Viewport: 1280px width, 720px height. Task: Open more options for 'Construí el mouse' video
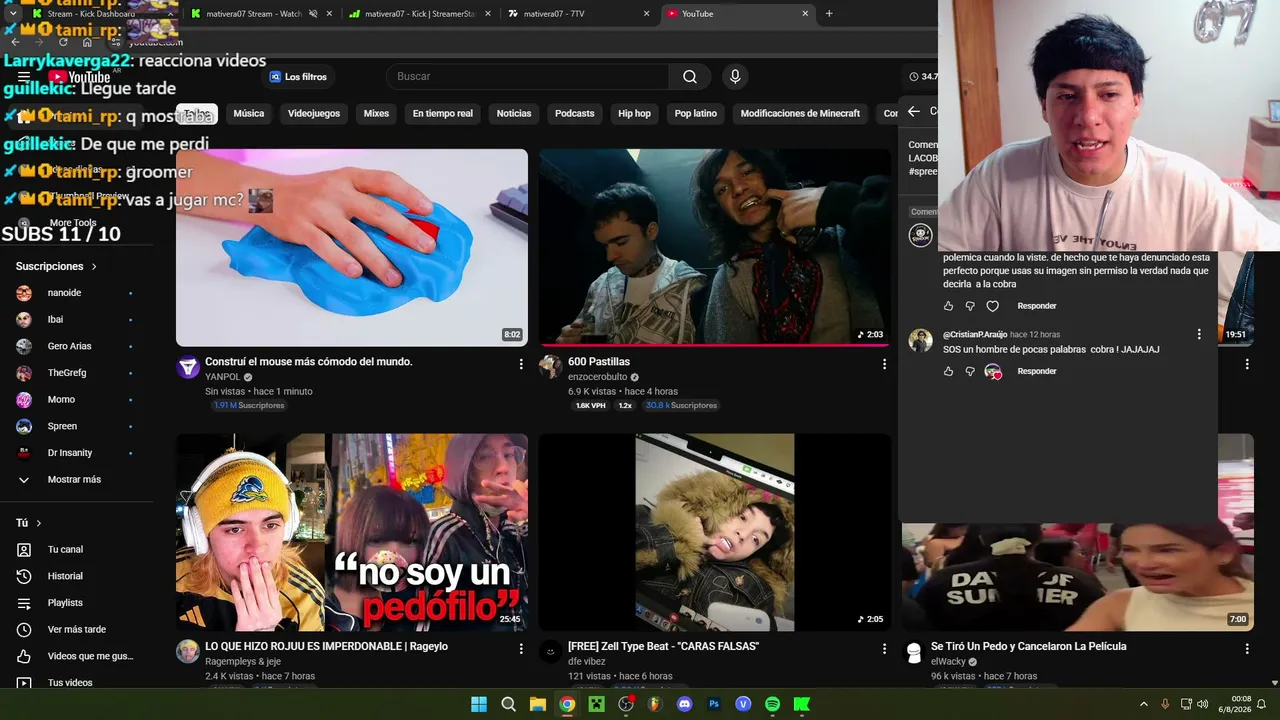521,364
